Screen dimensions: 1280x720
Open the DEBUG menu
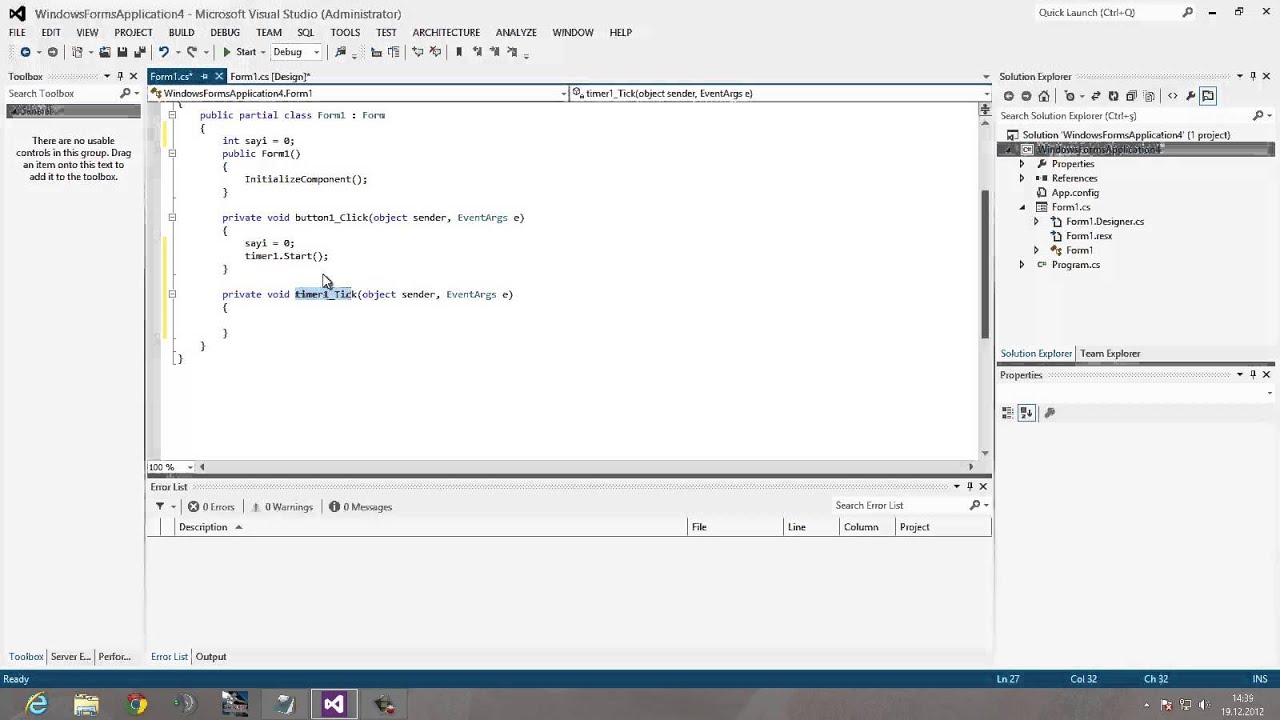click(225, 32)
